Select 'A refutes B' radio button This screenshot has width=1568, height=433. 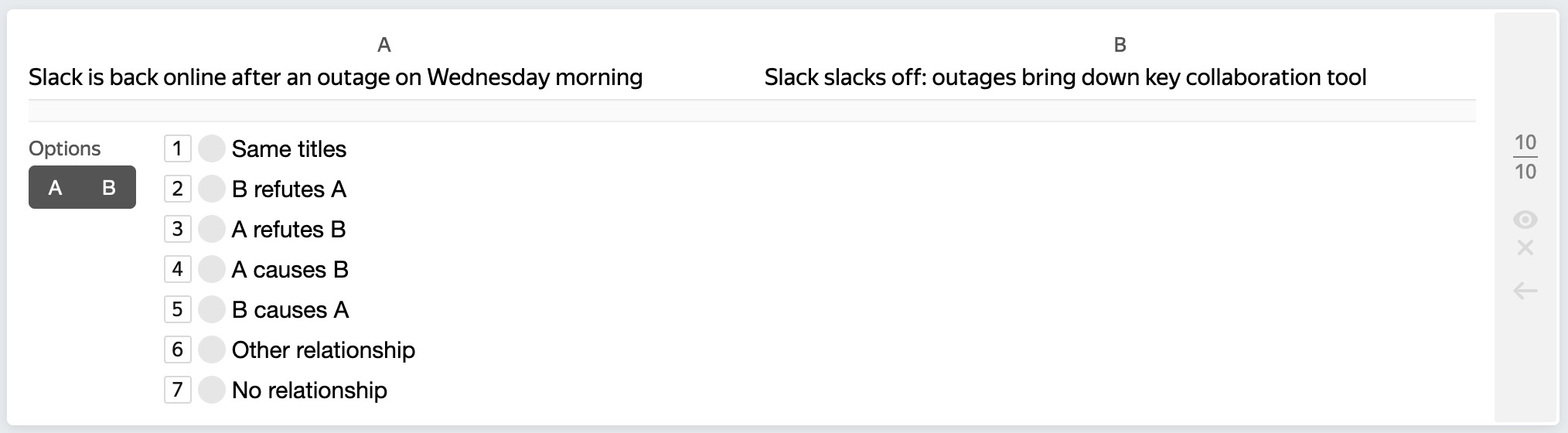211,229
